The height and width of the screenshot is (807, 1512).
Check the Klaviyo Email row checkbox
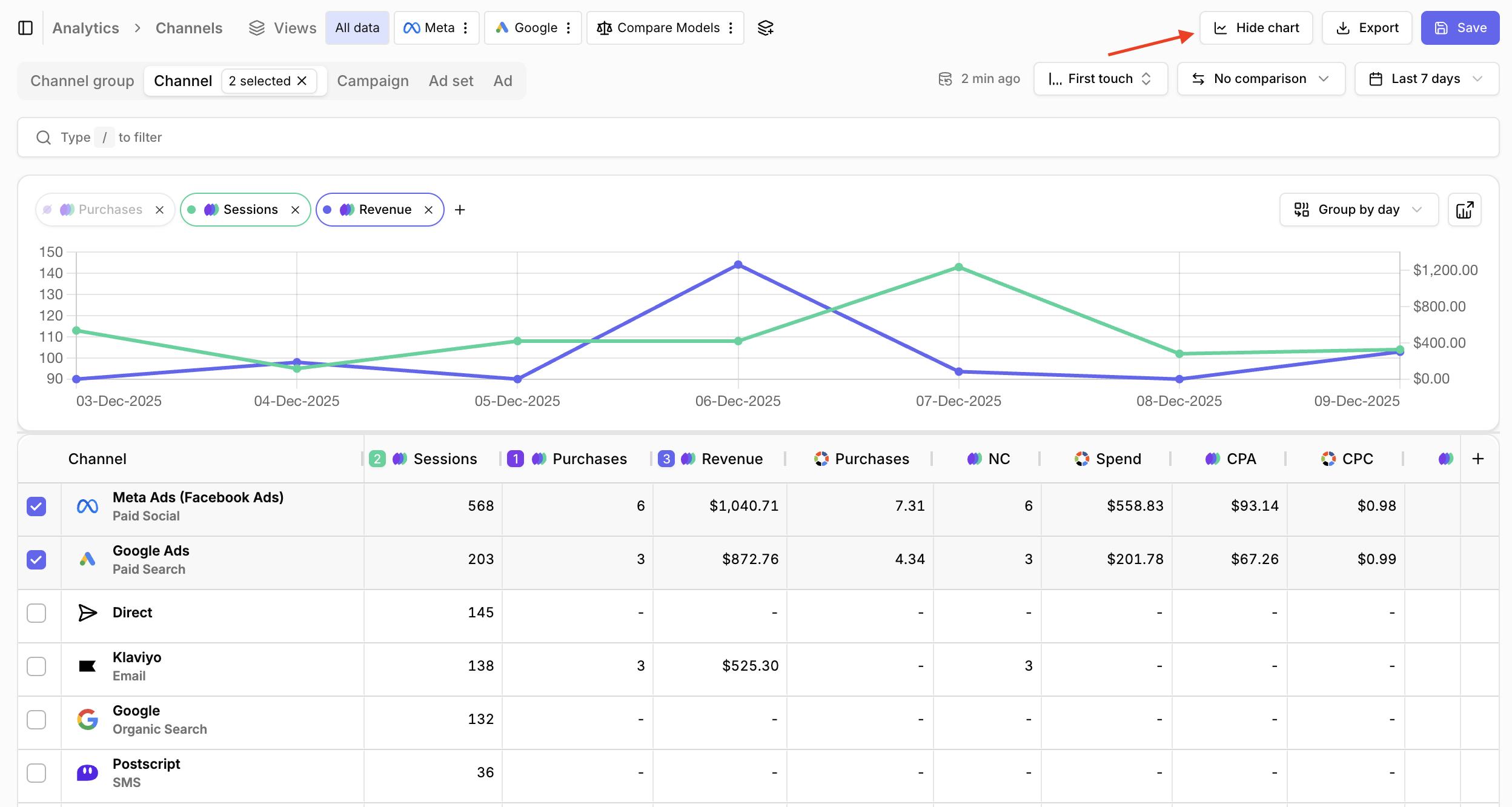click(36, 666)
